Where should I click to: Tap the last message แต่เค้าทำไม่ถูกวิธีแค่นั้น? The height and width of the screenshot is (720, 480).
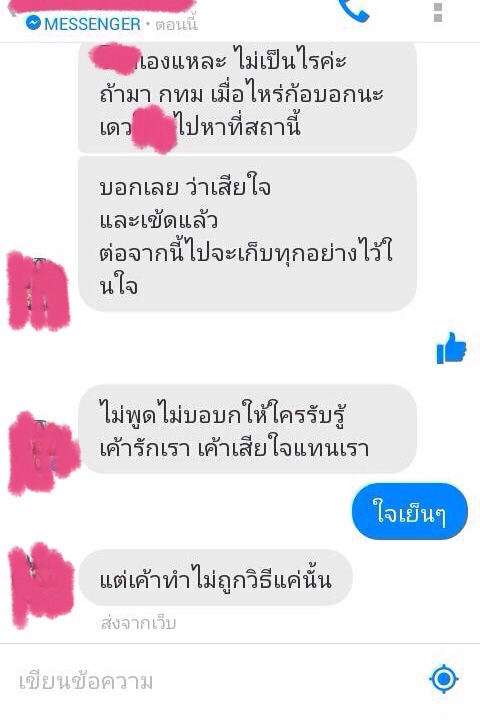point(215,577)
